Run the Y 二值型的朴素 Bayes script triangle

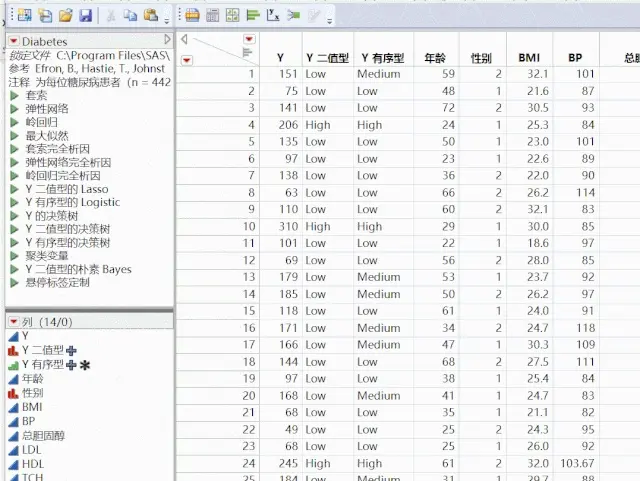[x=14, y=269]
